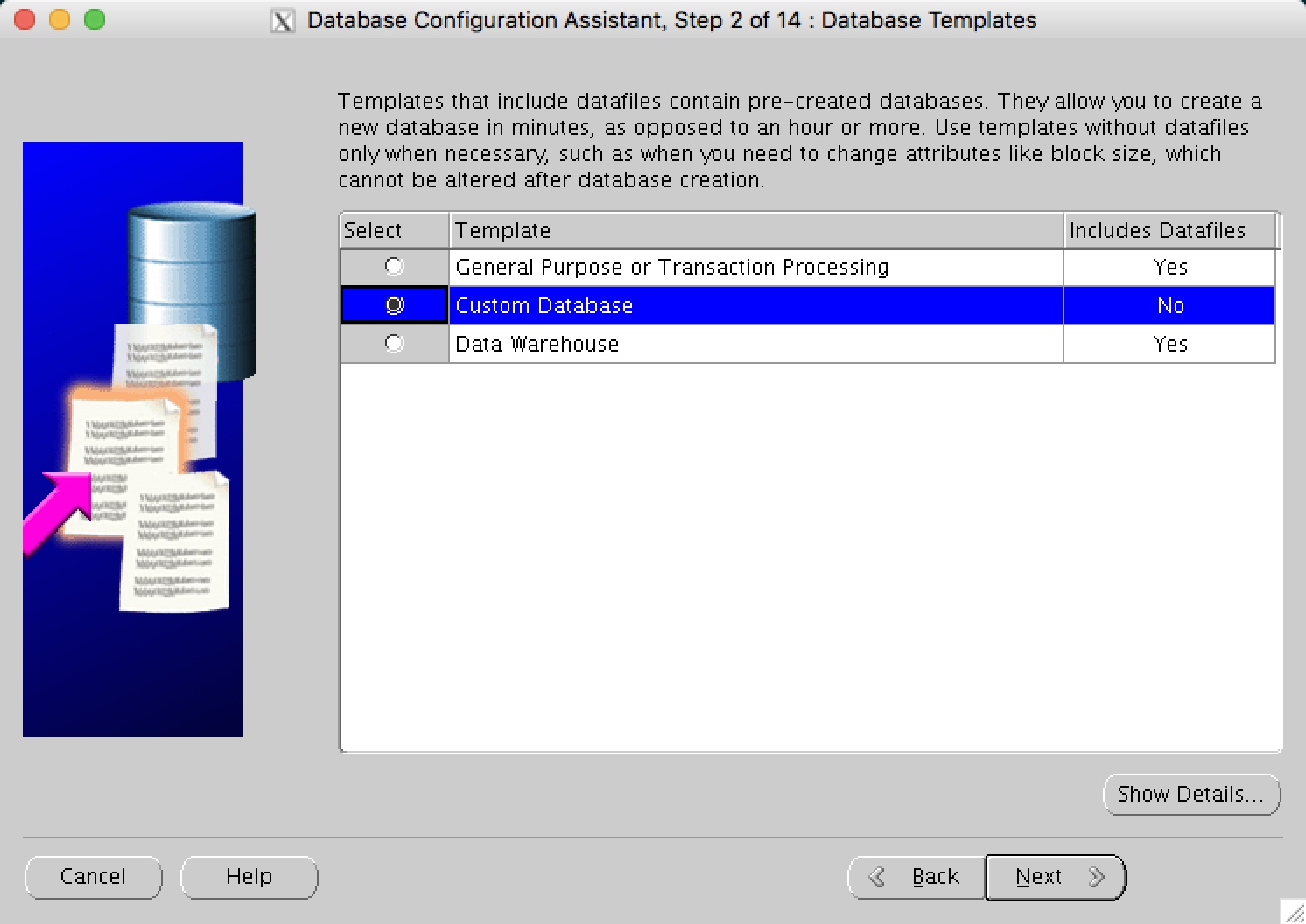Viewport: 1306px width, 924px height.
Task: Click the Next button
Action: tap(1039, 877)
